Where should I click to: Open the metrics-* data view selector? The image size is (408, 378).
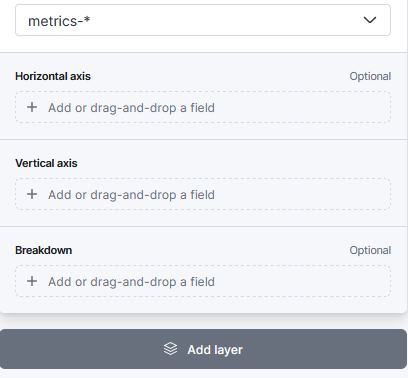(203, 20)
